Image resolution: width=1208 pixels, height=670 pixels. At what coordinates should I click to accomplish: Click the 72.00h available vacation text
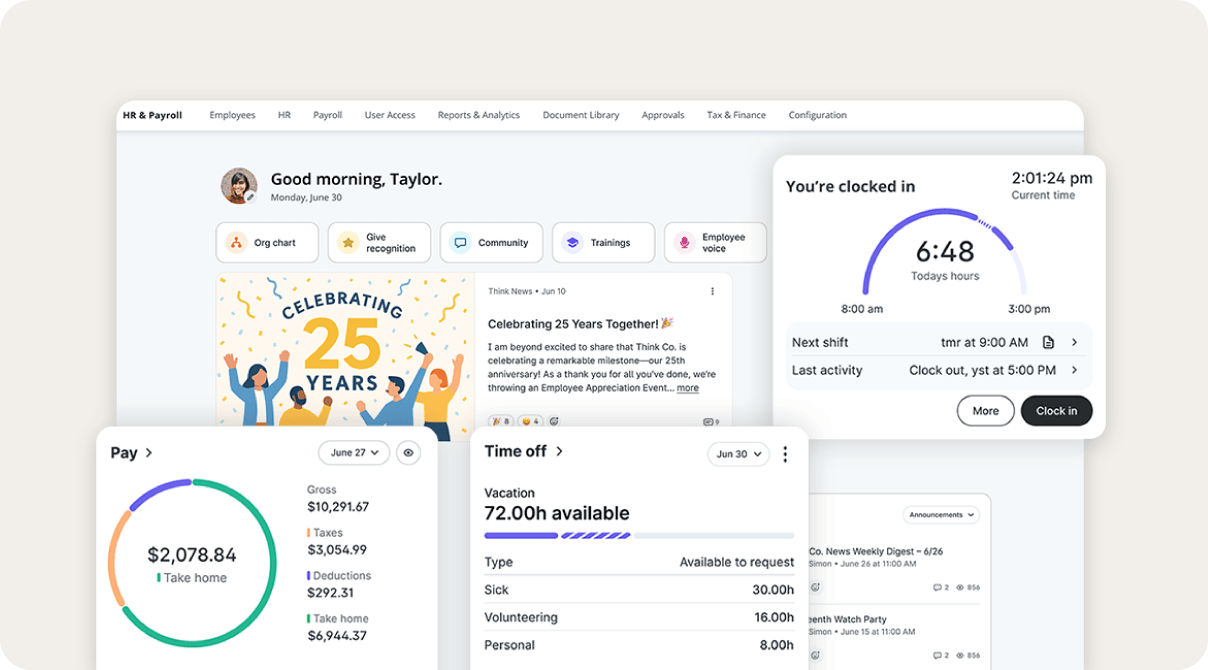[x=557, y=514]
